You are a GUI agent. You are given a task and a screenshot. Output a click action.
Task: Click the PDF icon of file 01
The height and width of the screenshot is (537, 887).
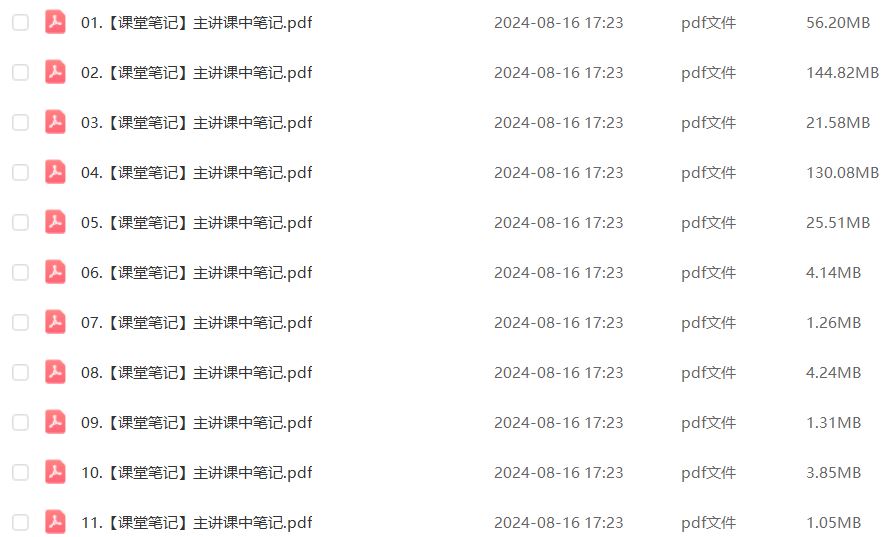55,23
